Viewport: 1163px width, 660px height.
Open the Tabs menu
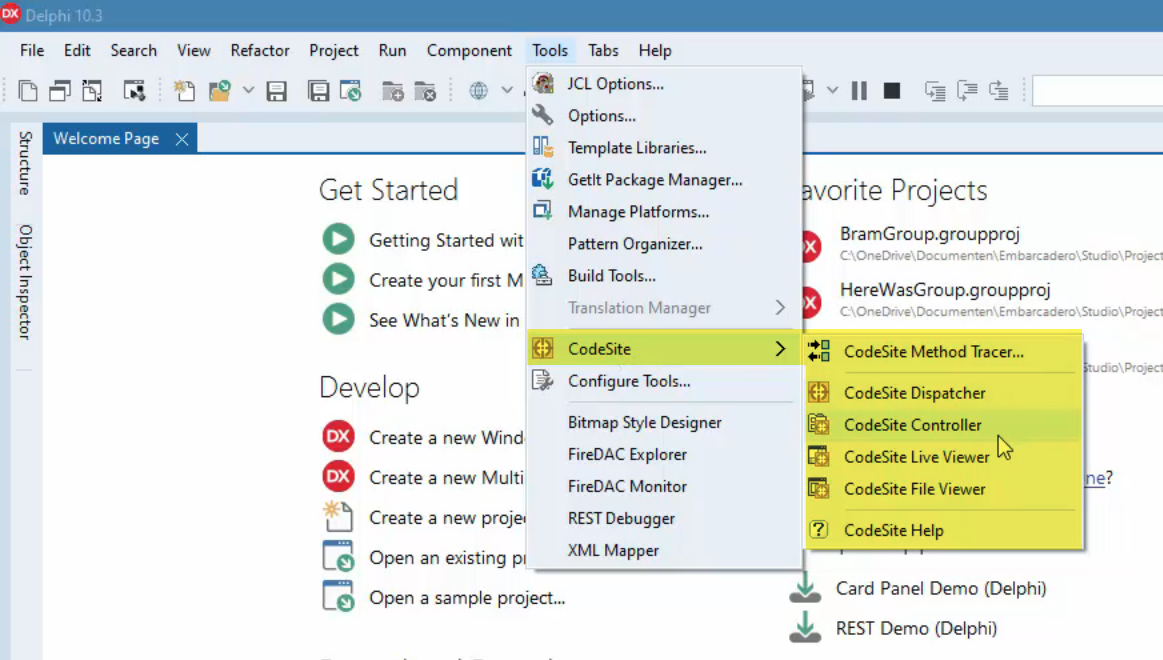[603, 50]
